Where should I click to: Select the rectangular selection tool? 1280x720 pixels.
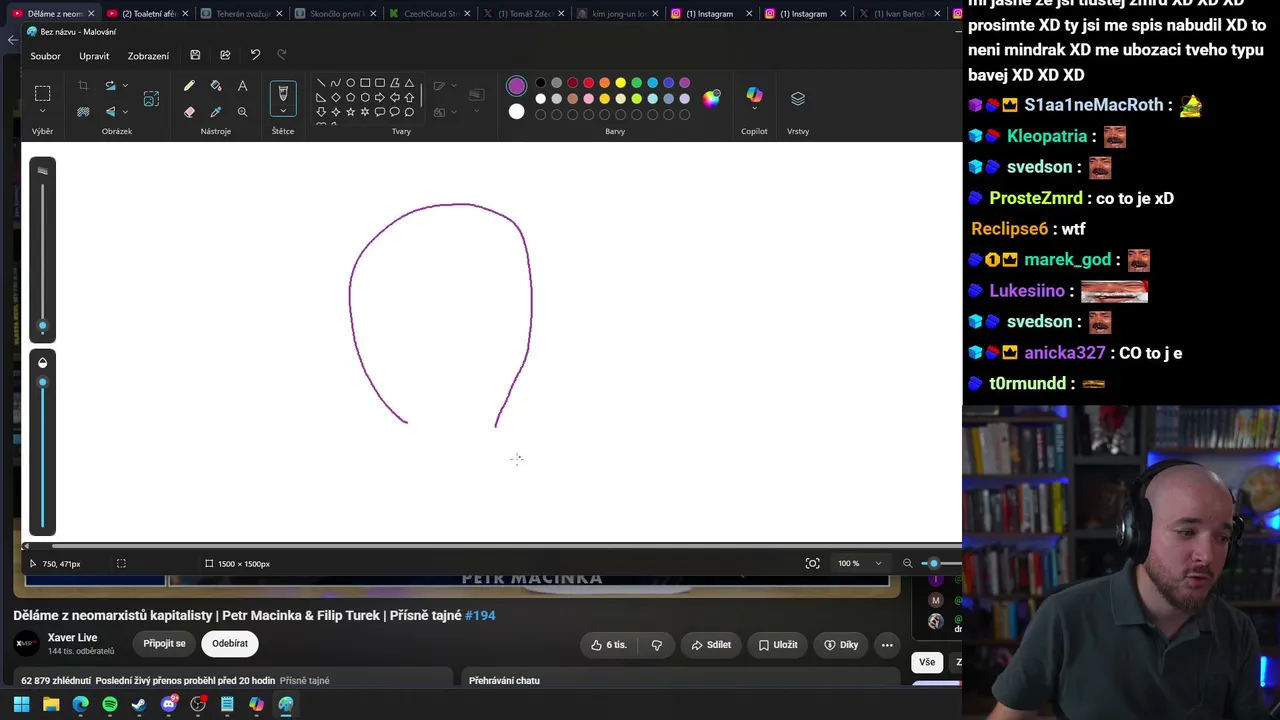(x=42, y=93)
